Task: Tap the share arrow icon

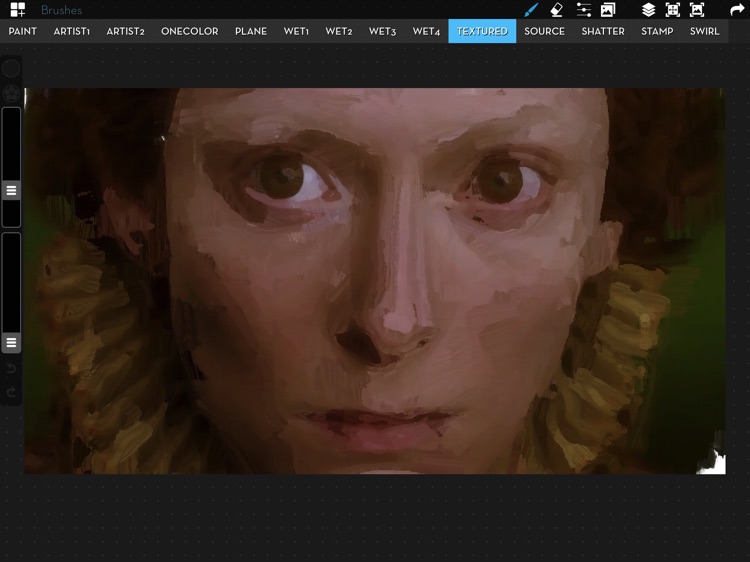Action: point(737,10)
